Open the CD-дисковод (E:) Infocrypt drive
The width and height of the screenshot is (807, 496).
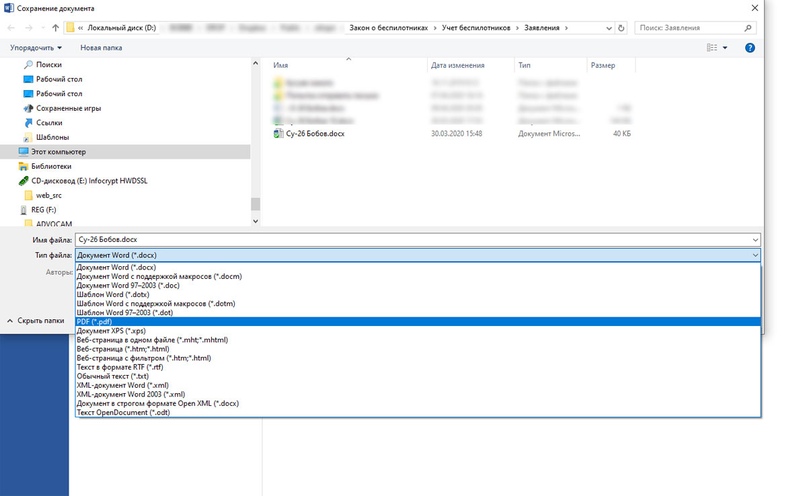pyautogui.click(x=90, y=181)
